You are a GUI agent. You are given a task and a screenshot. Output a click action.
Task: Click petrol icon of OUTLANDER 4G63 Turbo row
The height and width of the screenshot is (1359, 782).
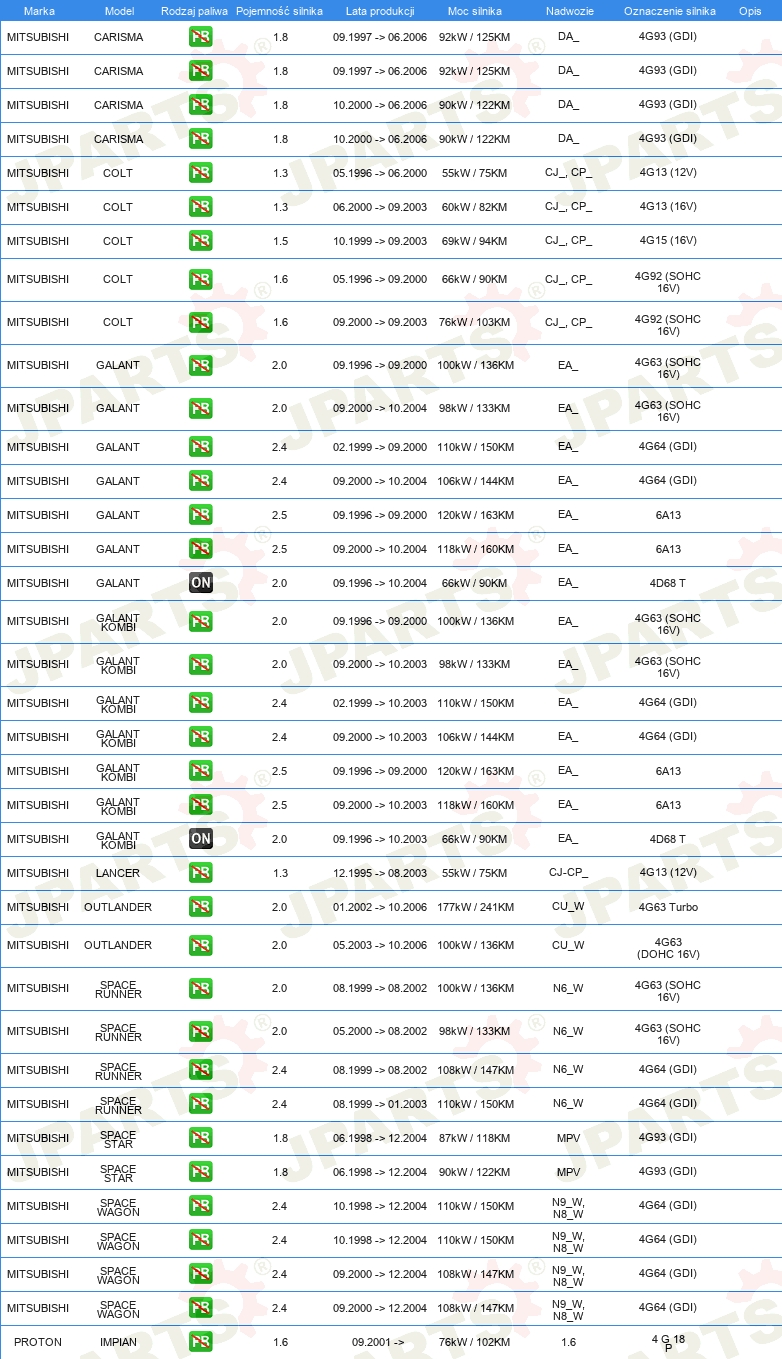pyautogui.click(x=201, y=907)
